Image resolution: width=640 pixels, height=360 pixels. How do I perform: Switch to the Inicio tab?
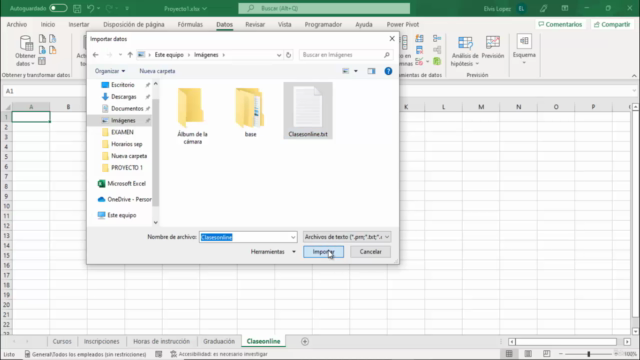click(48, 24)
